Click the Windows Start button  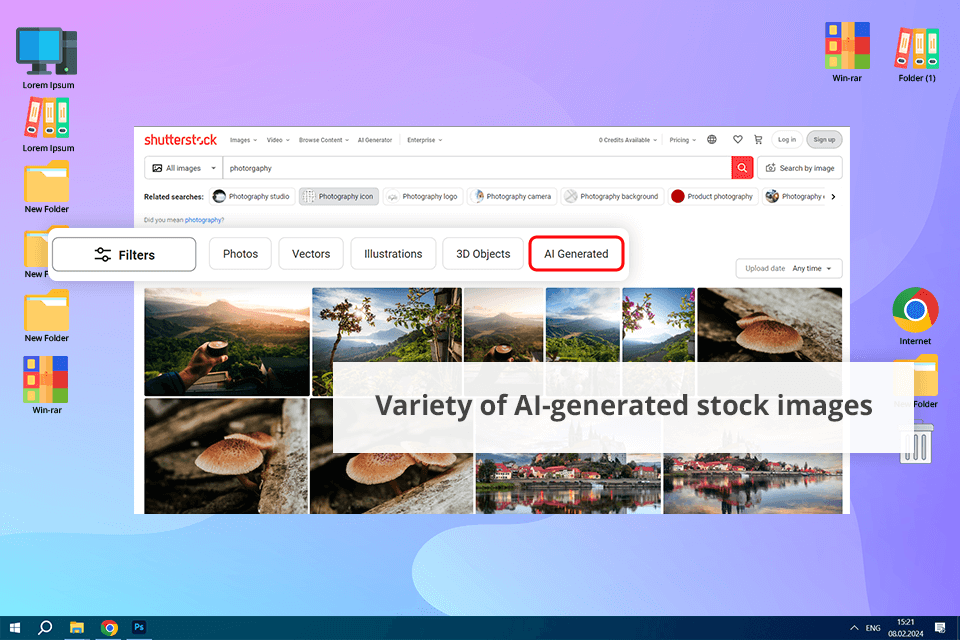tap(15, 628)
